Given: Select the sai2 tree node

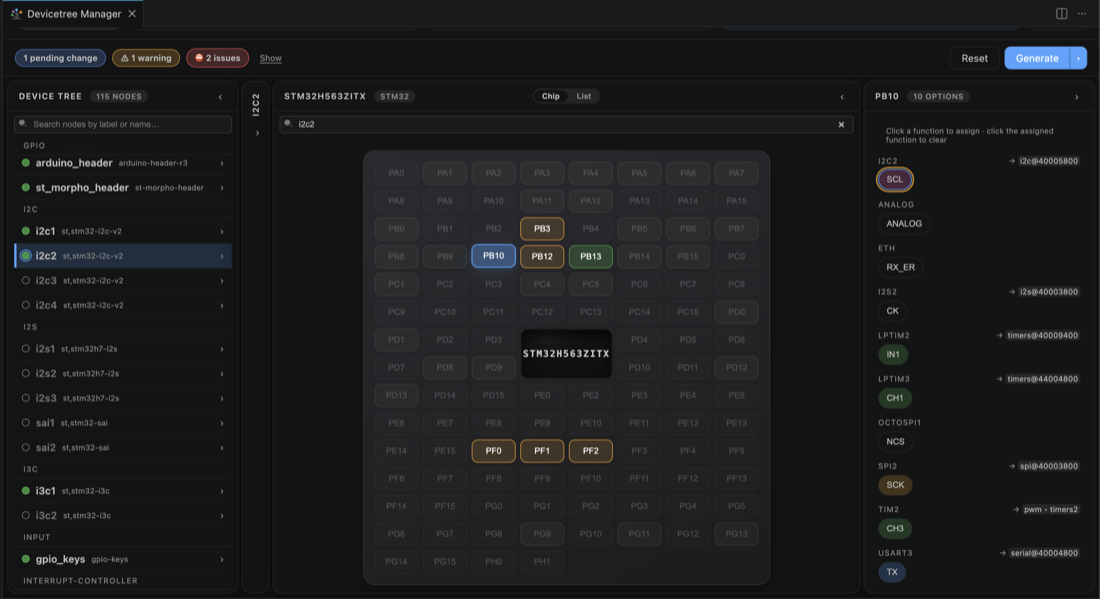Looking at the screenshot, I should coord(123,447).
